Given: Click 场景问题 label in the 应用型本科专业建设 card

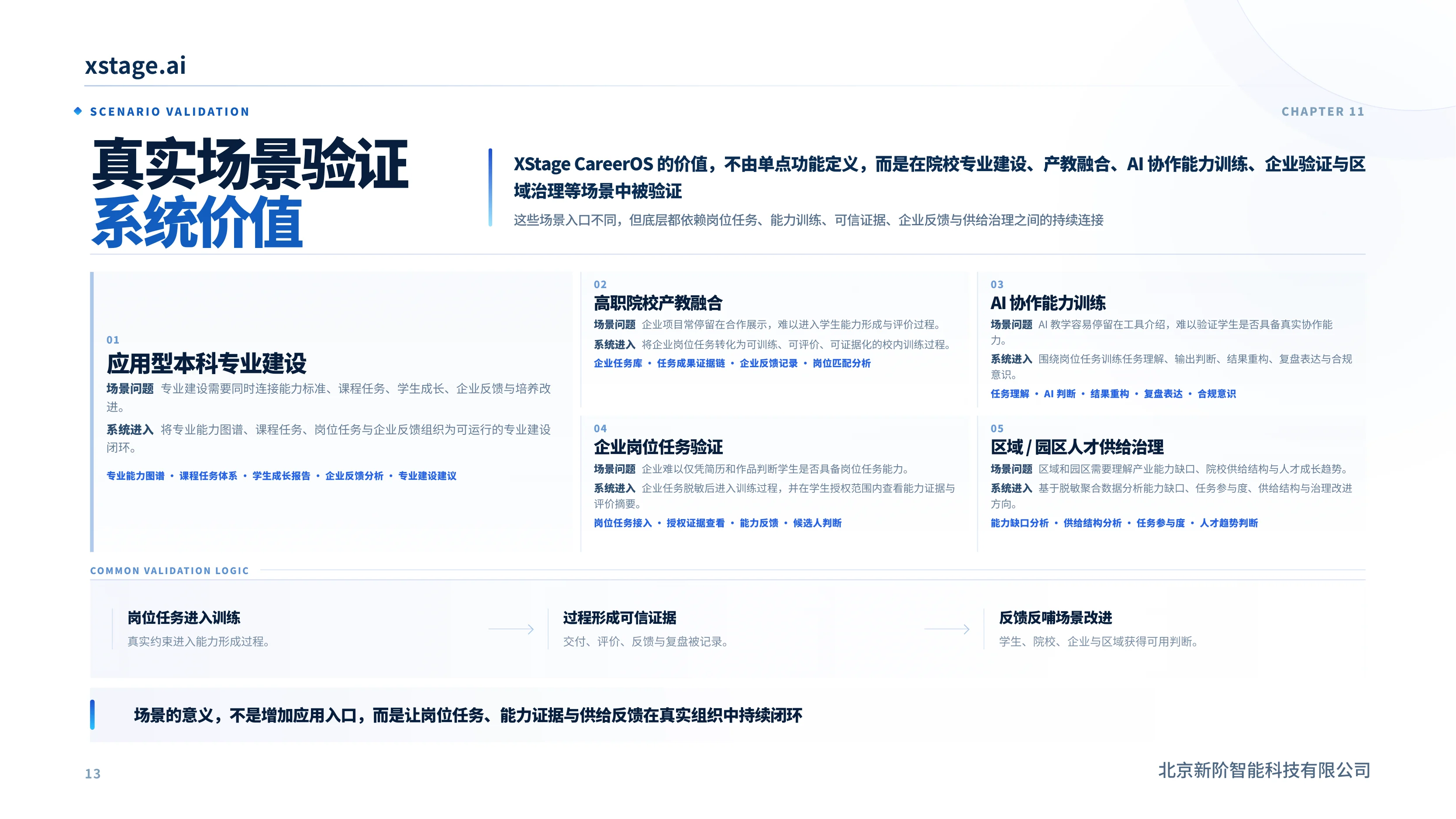Looking at the screenshot, I should pos(130,389).
